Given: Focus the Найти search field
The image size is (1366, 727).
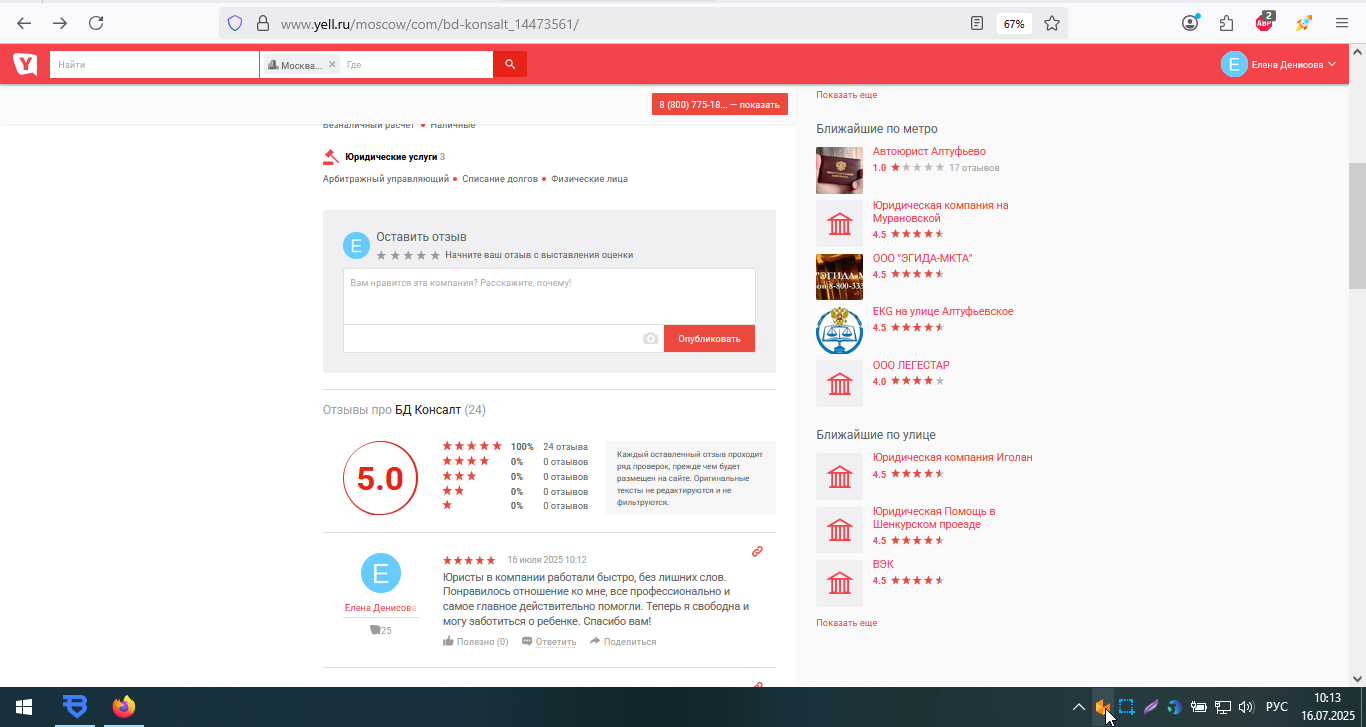Looking at the screenshot, I should pyautogui.click(x=155, y=64).
